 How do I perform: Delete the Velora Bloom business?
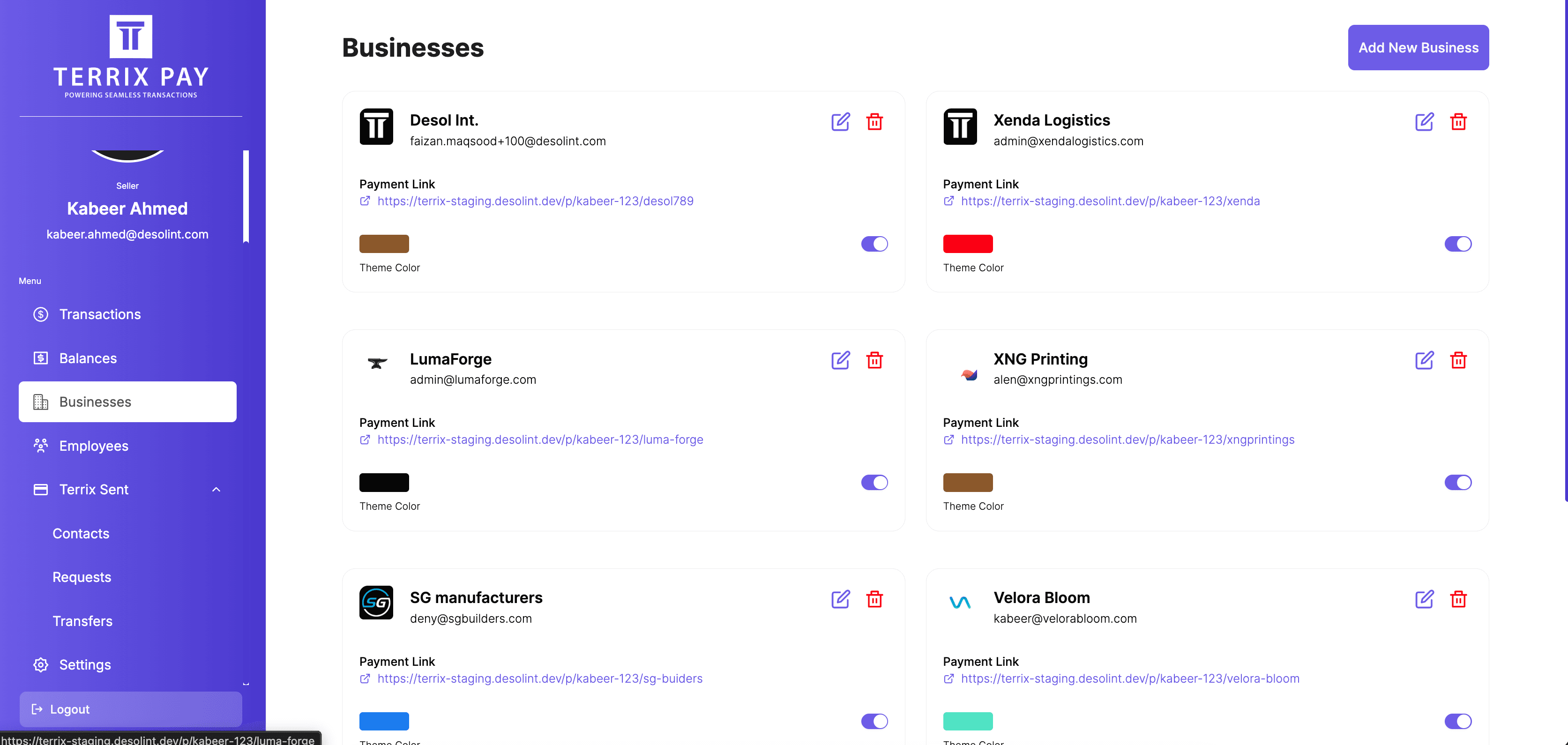1458,600
